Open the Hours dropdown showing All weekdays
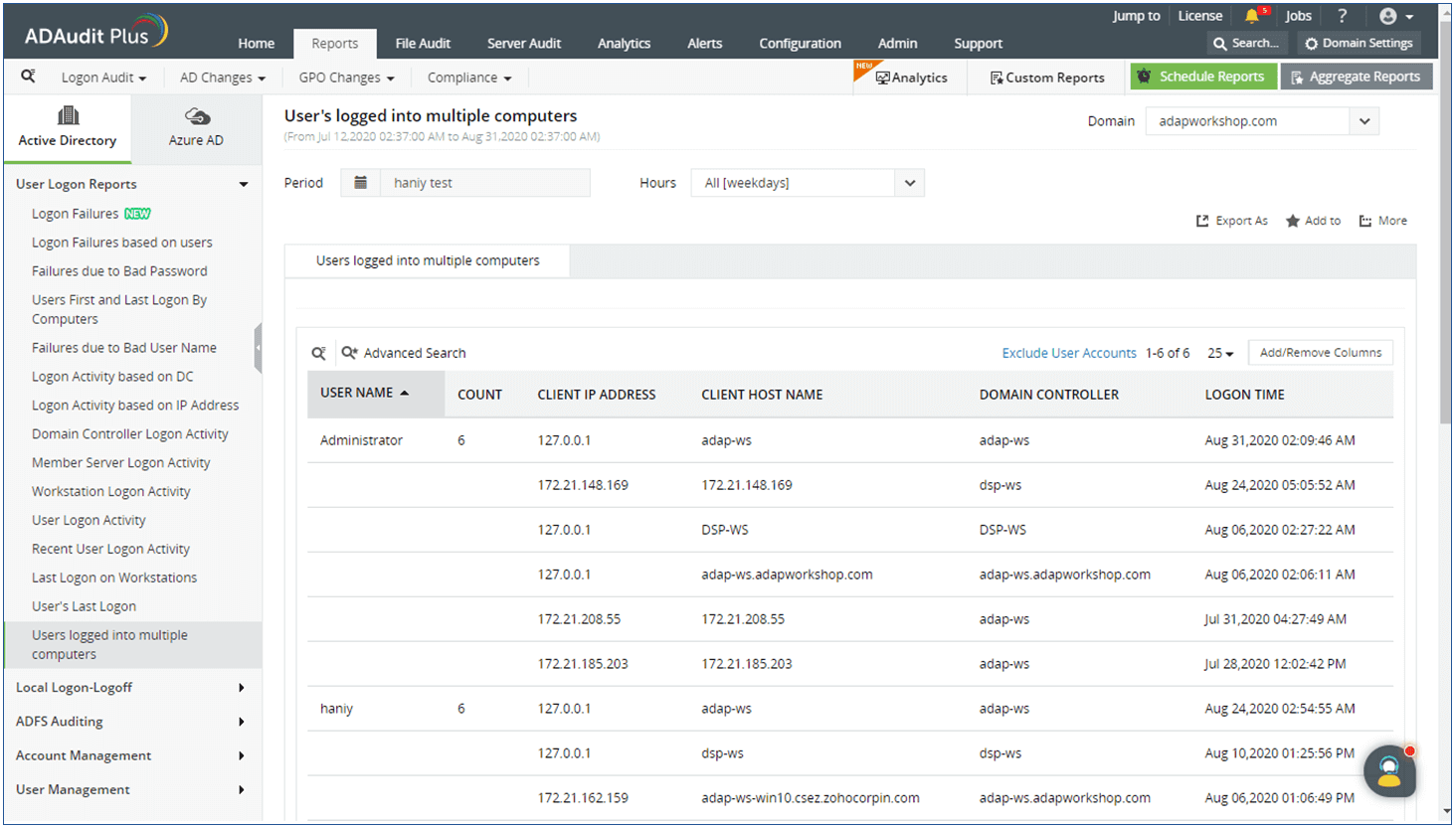This screenshot has height=828, width=1456. (x=808, y=182)
